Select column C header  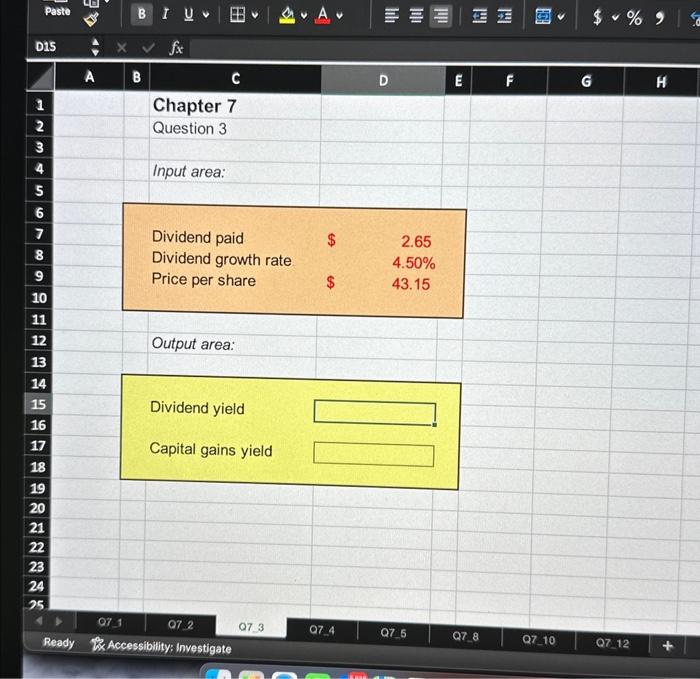coord(236,79)
